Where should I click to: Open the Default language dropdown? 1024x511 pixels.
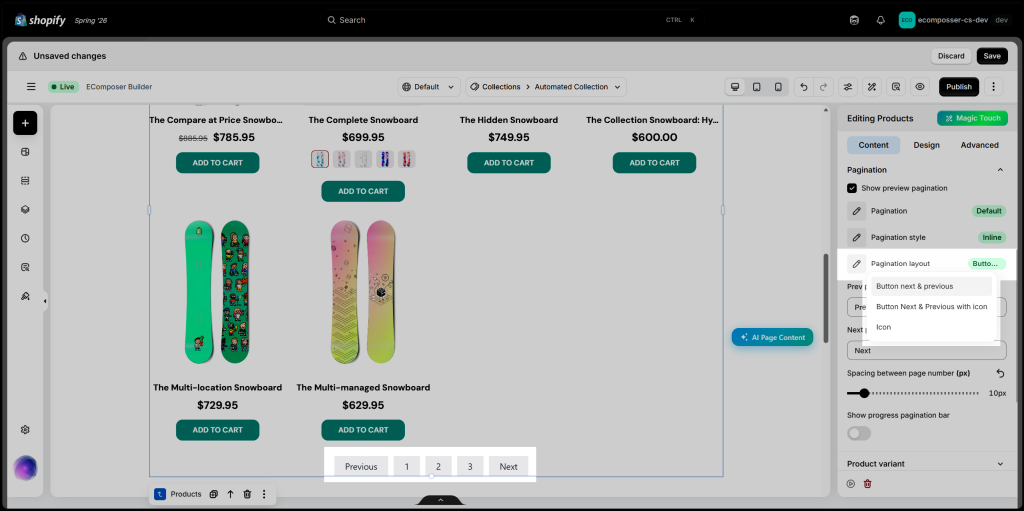point(428,87)
